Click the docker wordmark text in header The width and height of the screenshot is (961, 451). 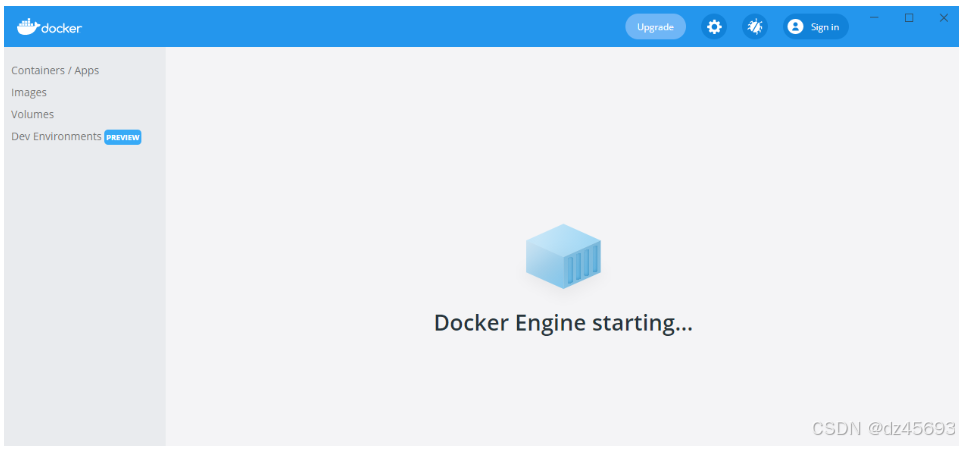pos(62,28)
